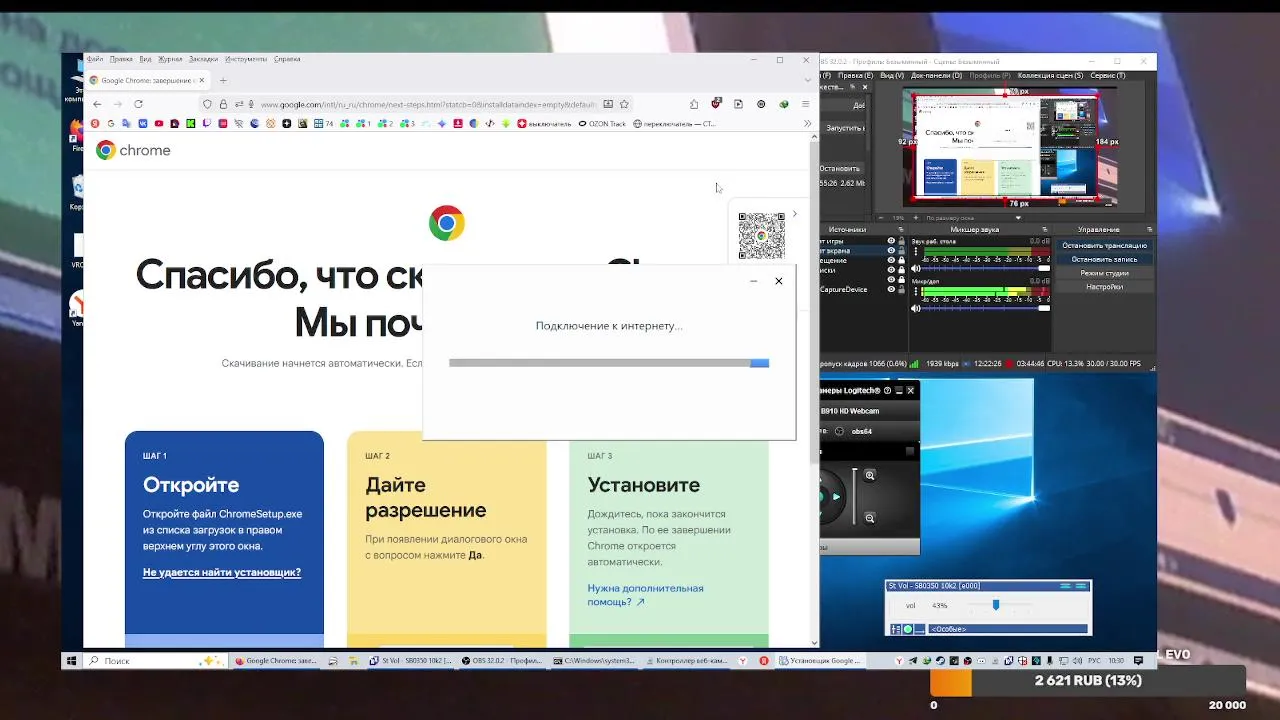
Task: Click the padlock site security icon
Action: pyautogui.click(x=223, y=104)
